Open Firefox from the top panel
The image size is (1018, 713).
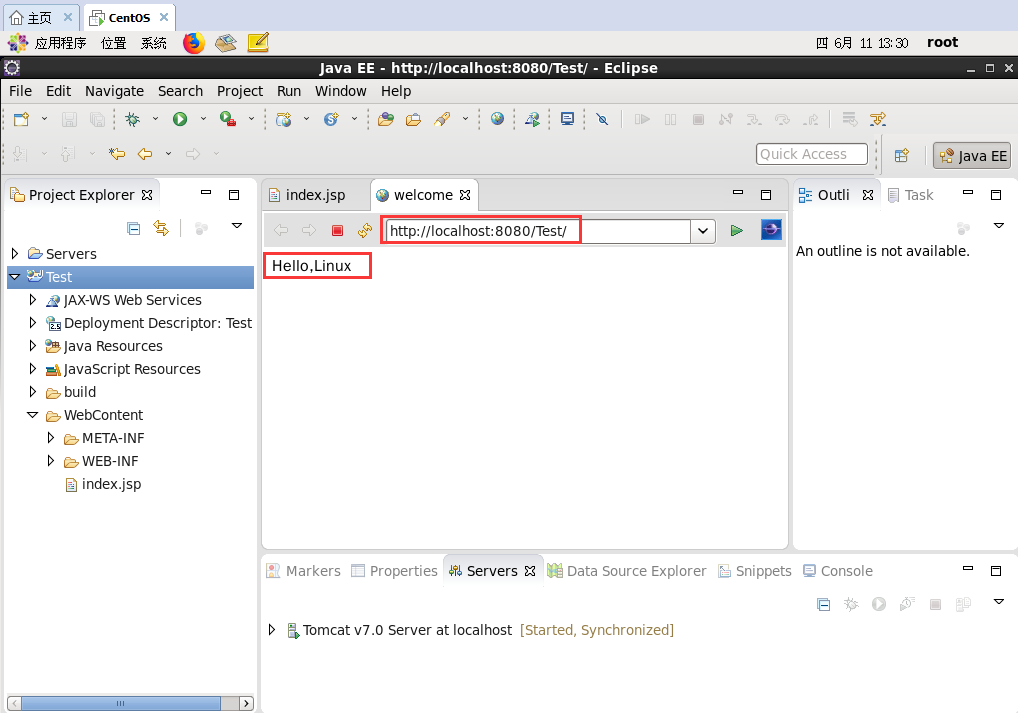193,43
